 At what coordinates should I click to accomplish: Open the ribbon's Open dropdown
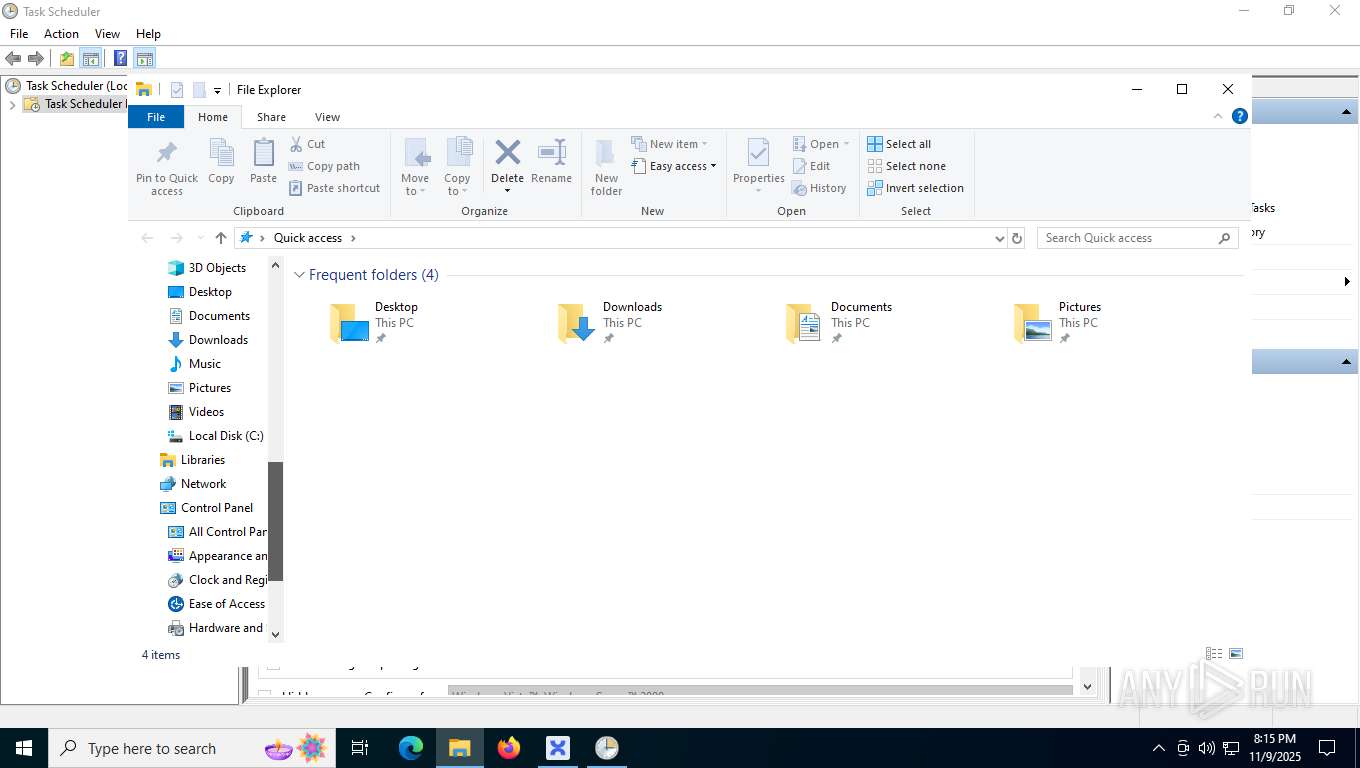pyautogui.click(x=821, y=144)
